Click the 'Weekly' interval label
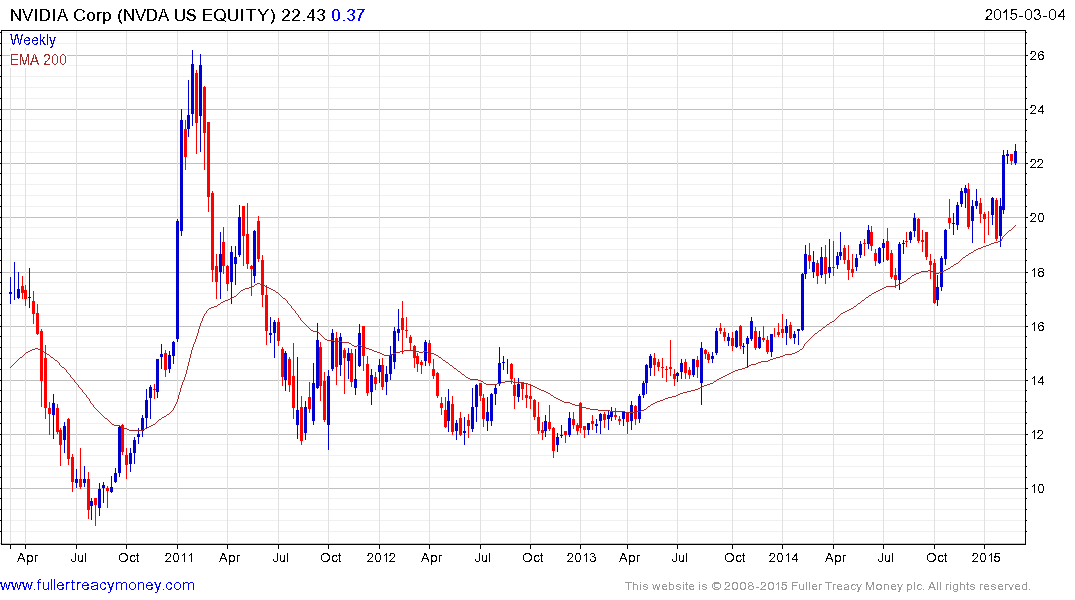1075x600 pixels. click(x=33, y=40)
